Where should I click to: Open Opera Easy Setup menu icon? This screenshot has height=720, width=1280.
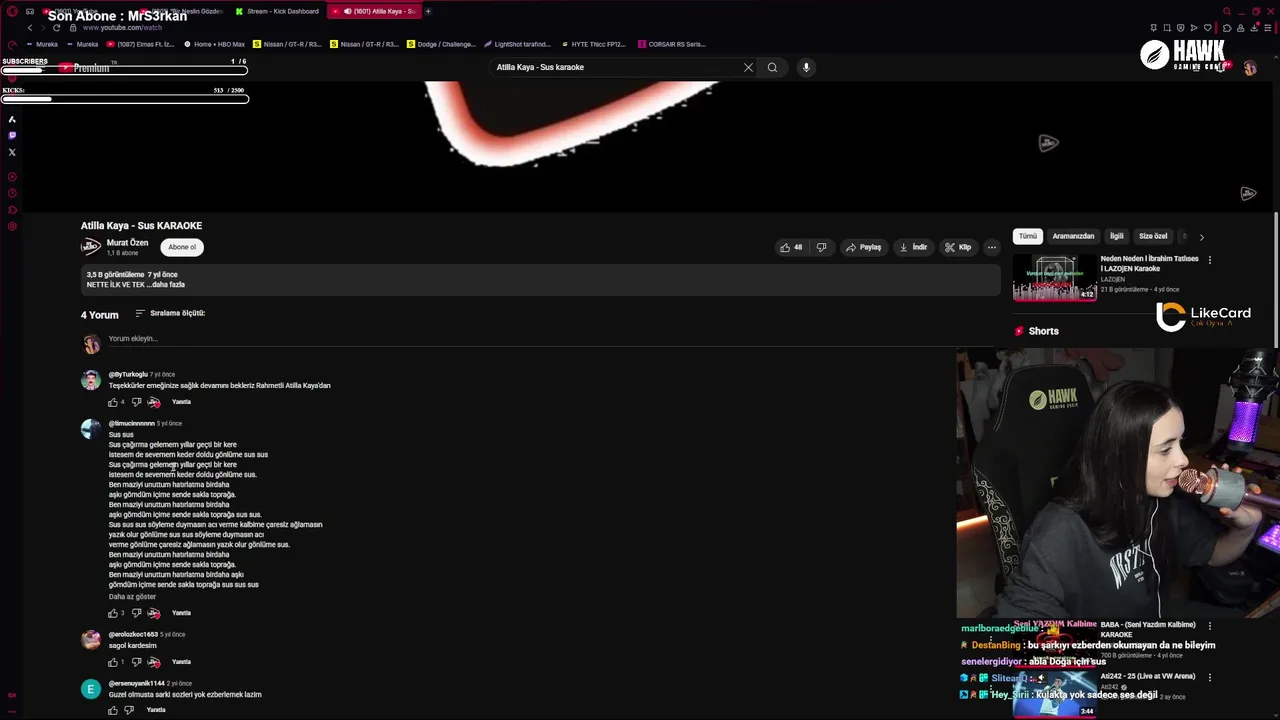1267,28
